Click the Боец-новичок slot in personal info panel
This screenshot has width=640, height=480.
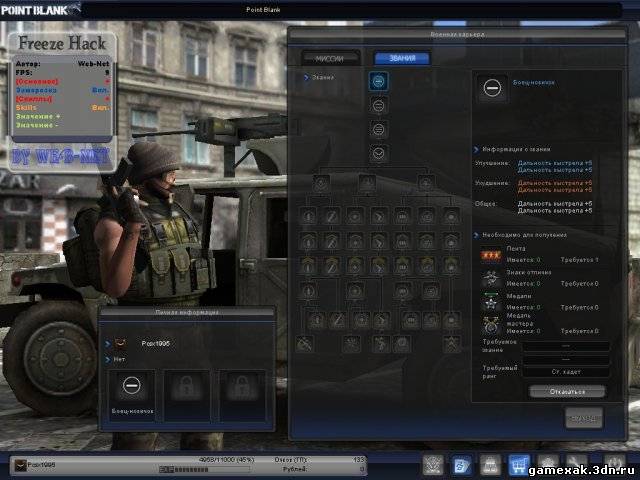[132, 395]
